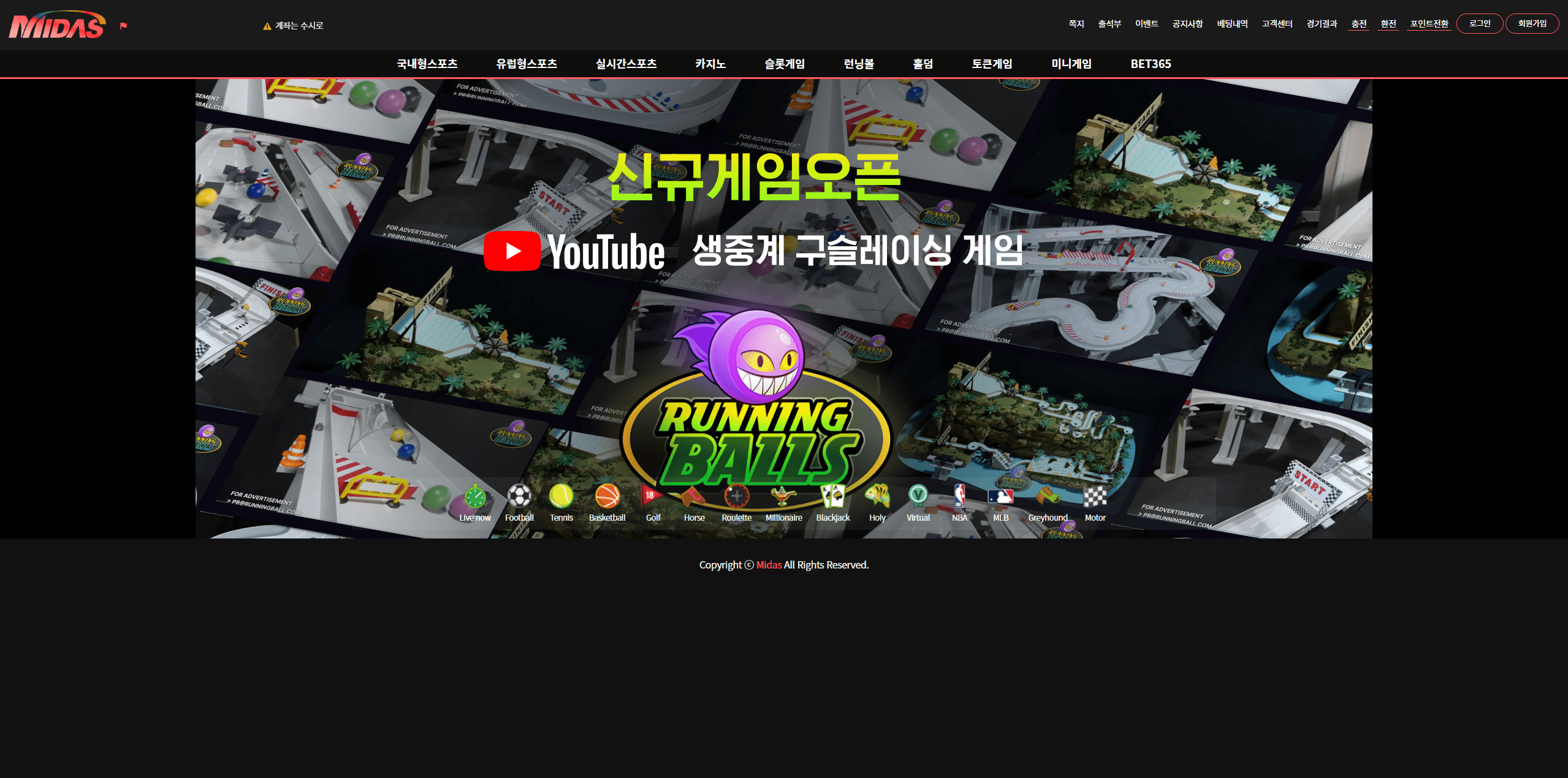
Task: Click the yellow warning triangle icon
Action: point(267,26)
